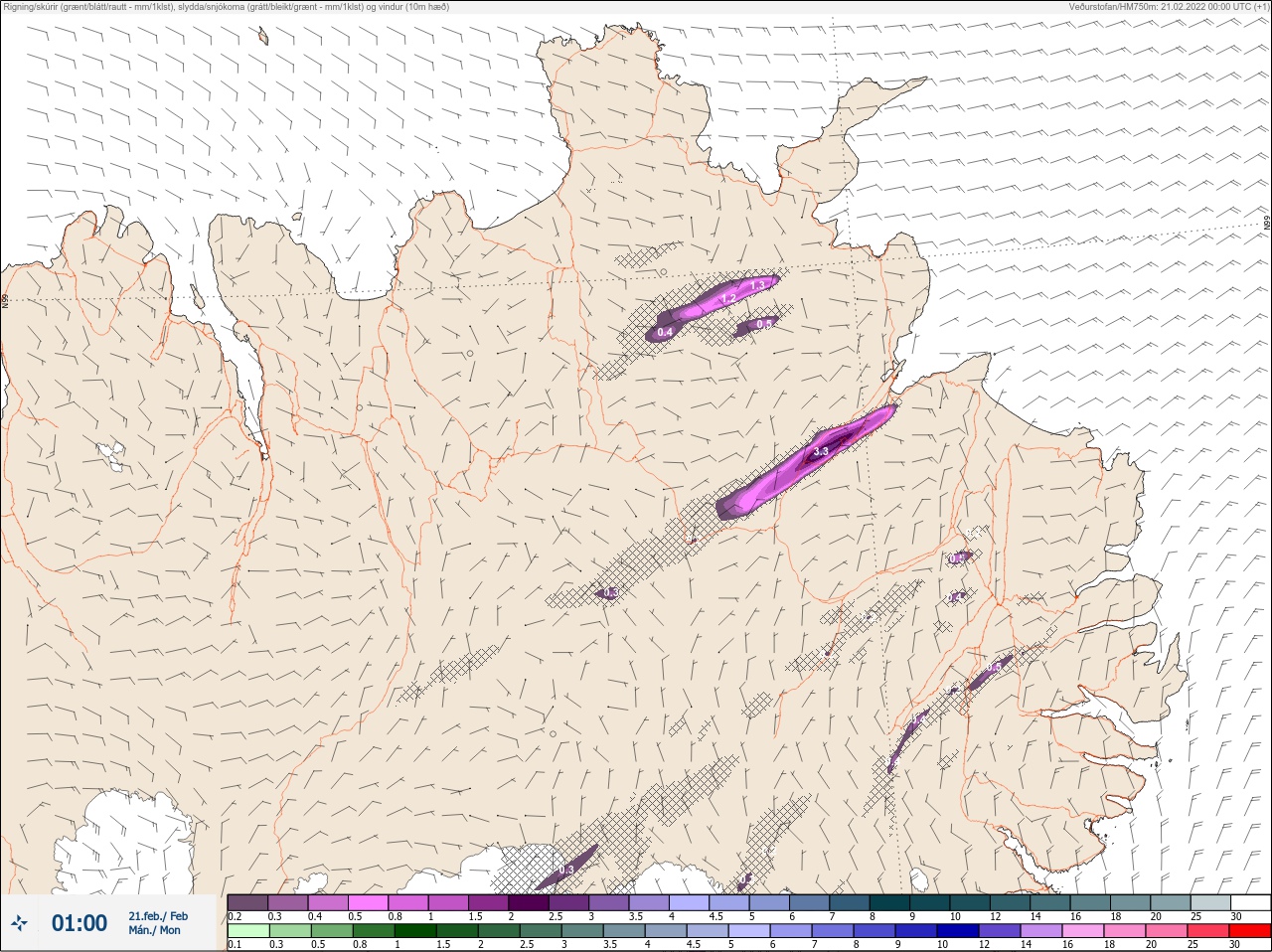Pick the red swatch ending the lower legend

tap(1249, 931)
